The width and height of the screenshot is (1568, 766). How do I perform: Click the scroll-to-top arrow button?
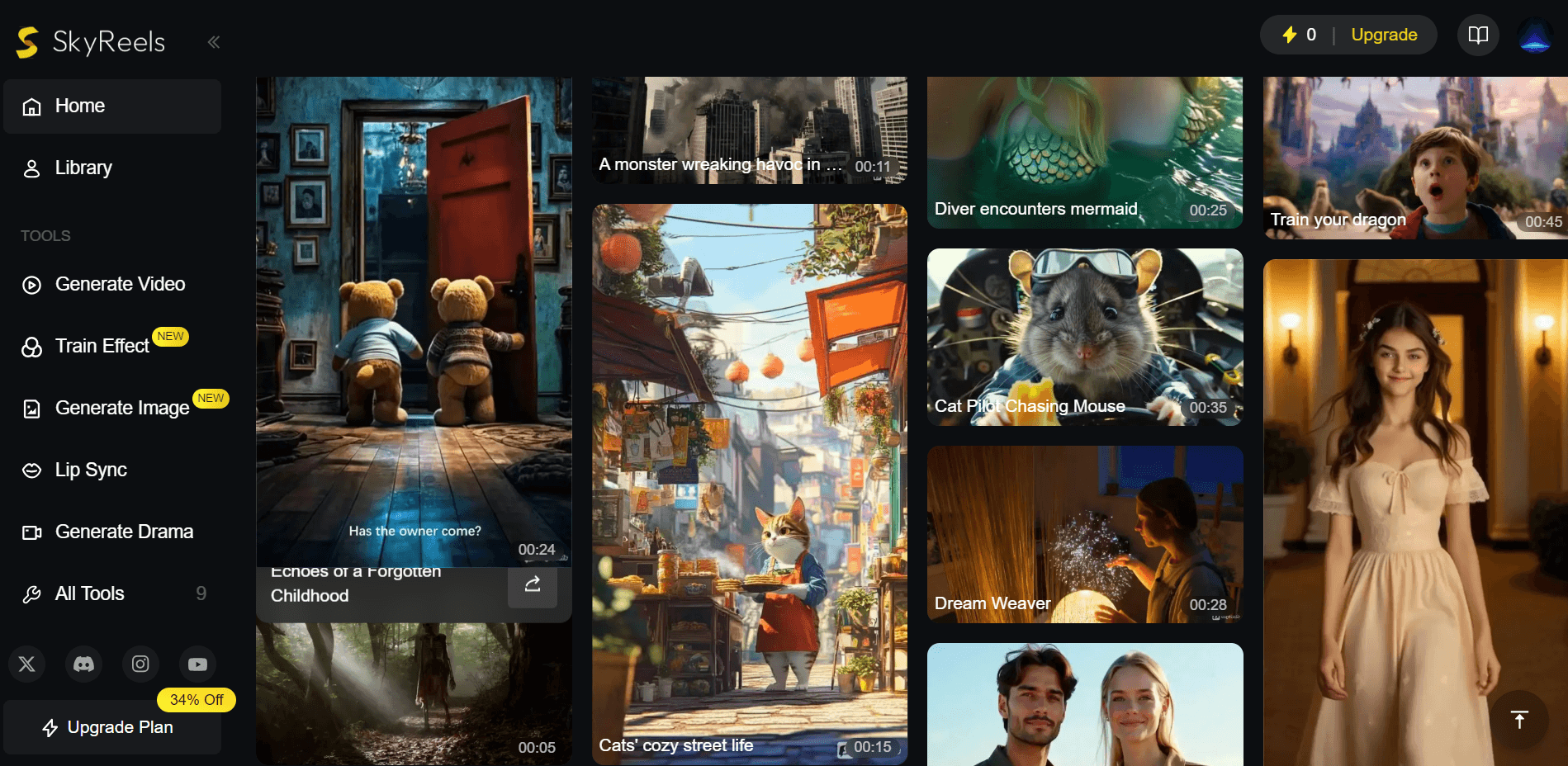(x=1519, y=719)
